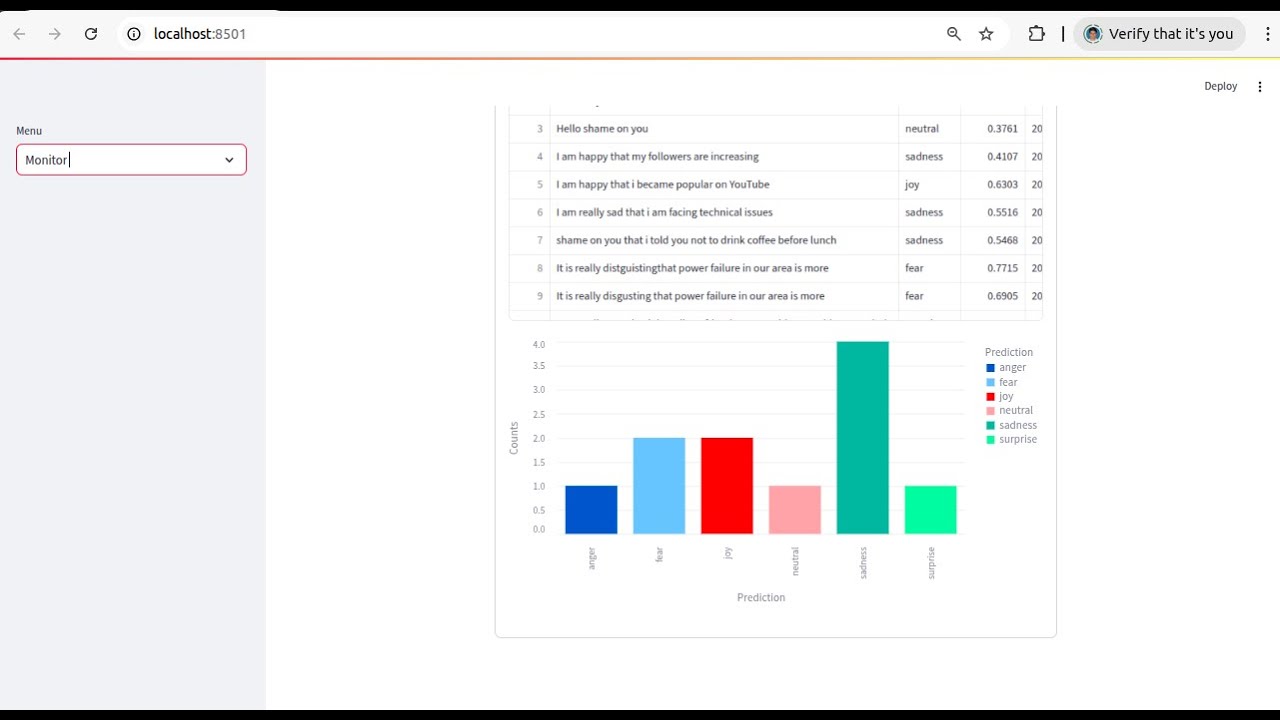Select 'I am happy that my followers are increasing'
Image resolution: width=1280 pixels, height=720 pixels.
[x=724, y=157]
